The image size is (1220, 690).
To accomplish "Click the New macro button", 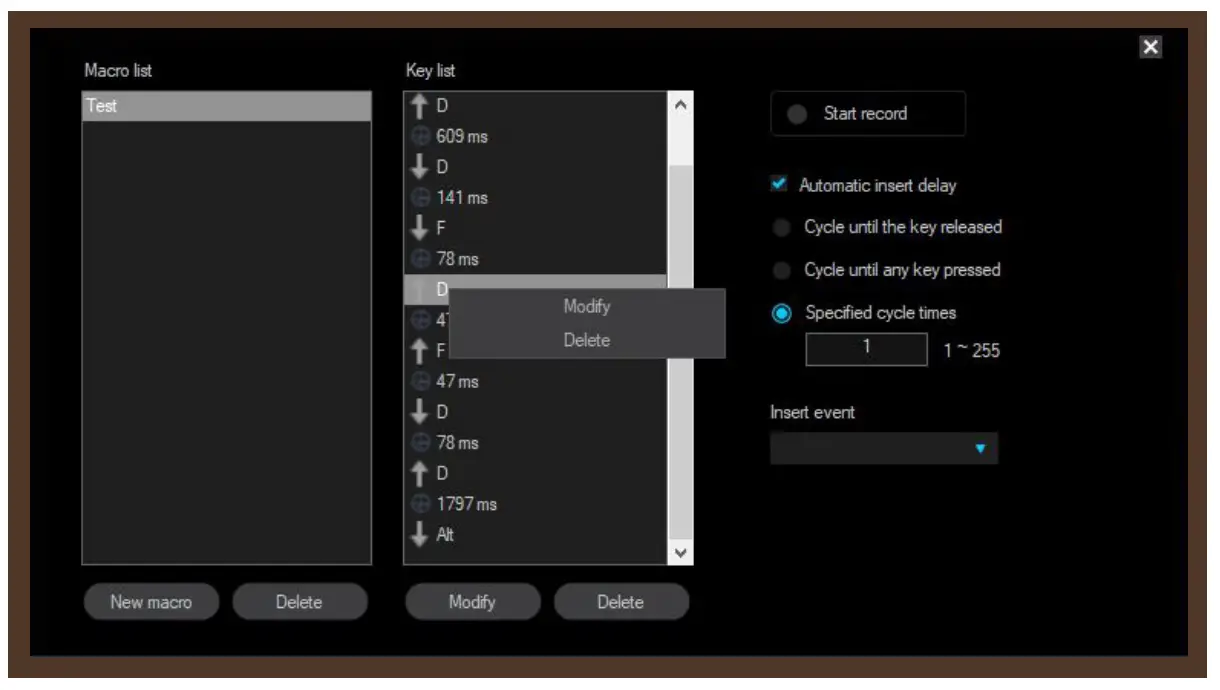I will click(151, 602).
